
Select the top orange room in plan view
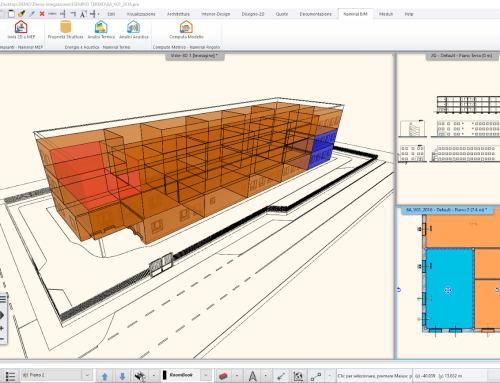click(x=463, y=231)
